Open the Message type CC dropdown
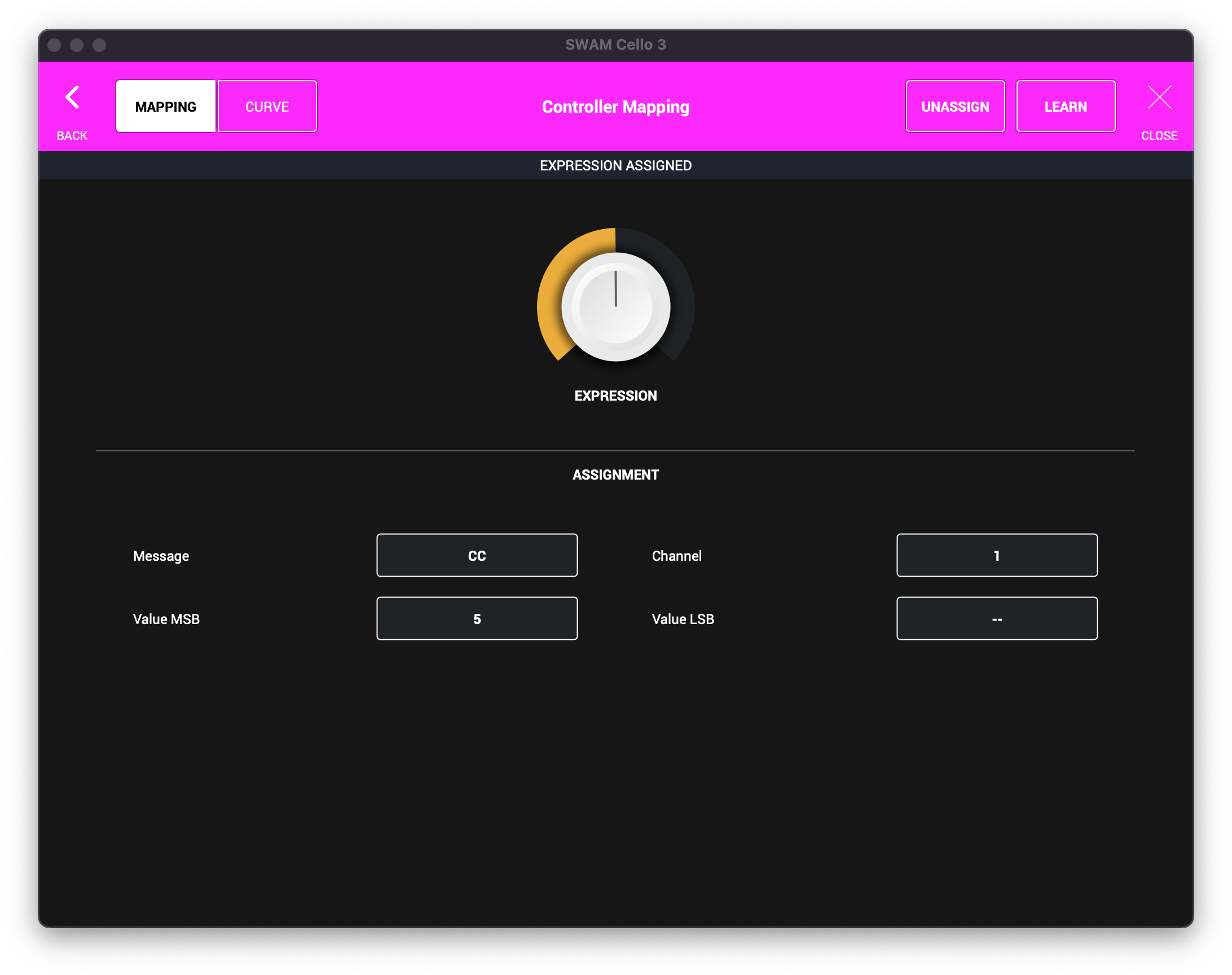Viewport: 1232px width, 975px height. 477,555
